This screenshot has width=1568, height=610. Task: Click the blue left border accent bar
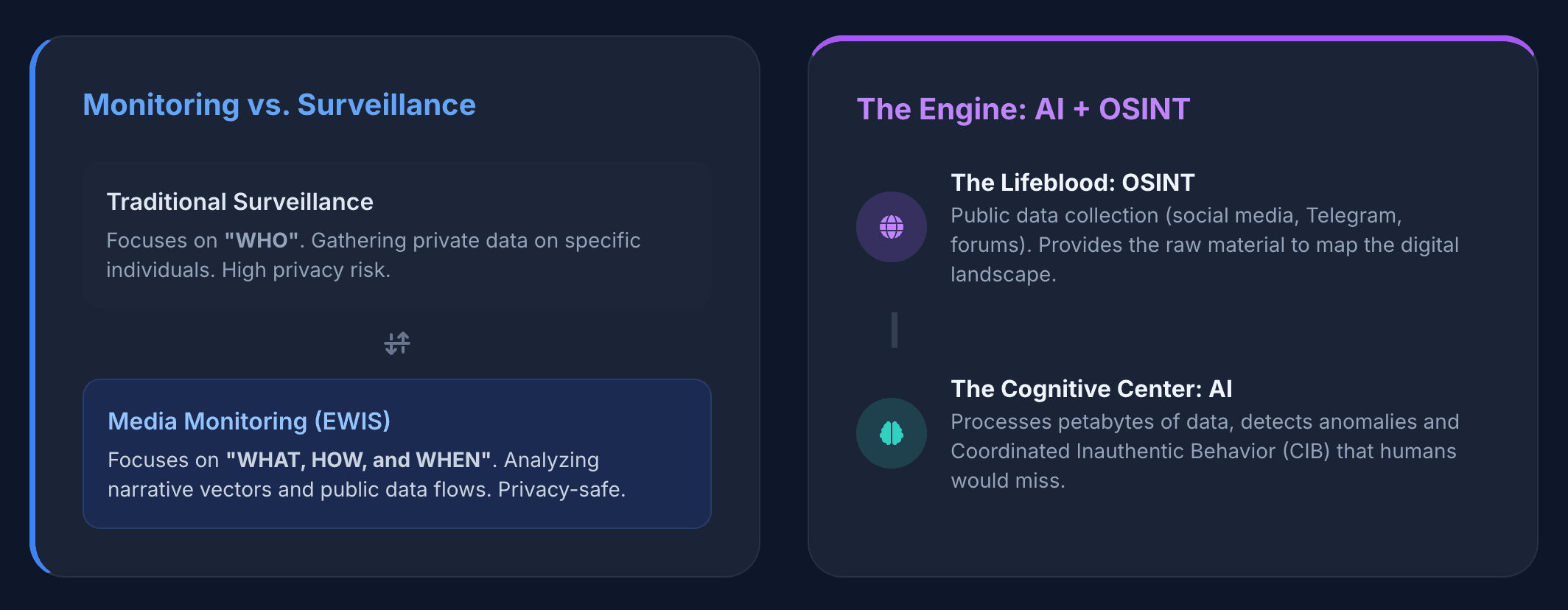[32, 306]
